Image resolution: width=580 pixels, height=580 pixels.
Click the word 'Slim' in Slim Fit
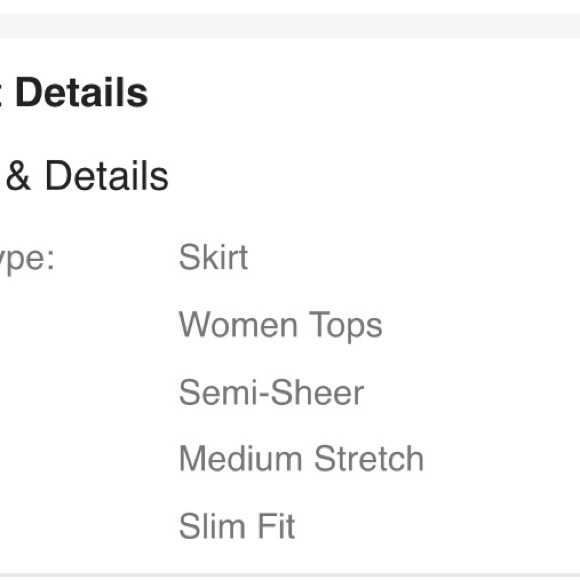212,526
